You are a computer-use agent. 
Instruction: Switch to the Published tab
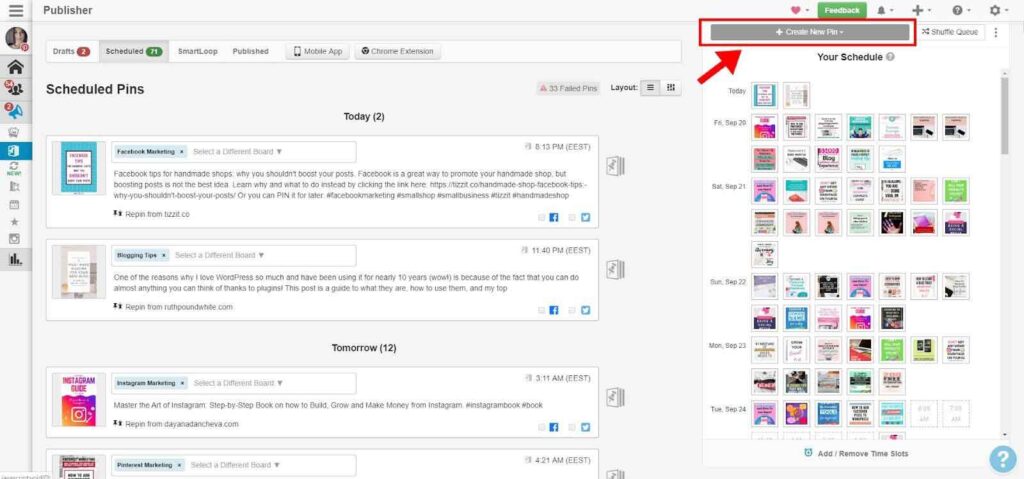[250, 51]
